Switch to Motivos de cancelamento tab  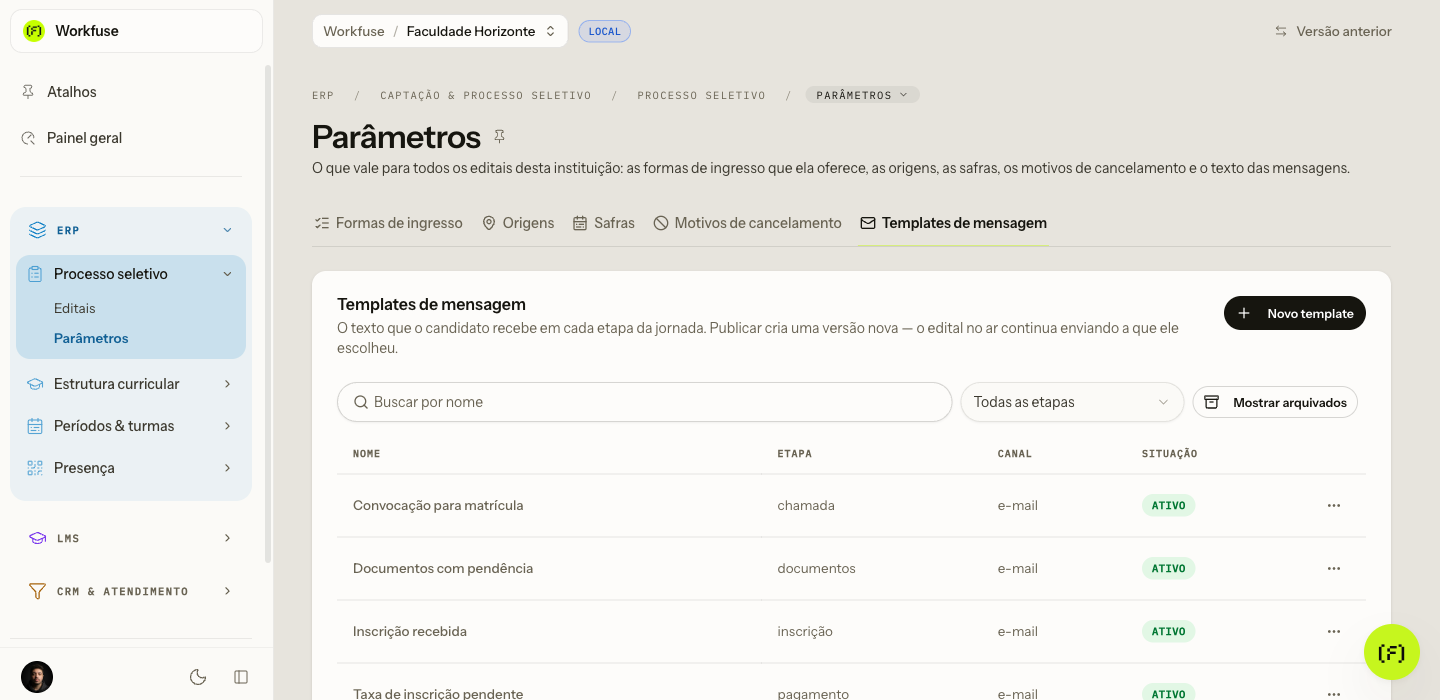[x=747, y=223]
